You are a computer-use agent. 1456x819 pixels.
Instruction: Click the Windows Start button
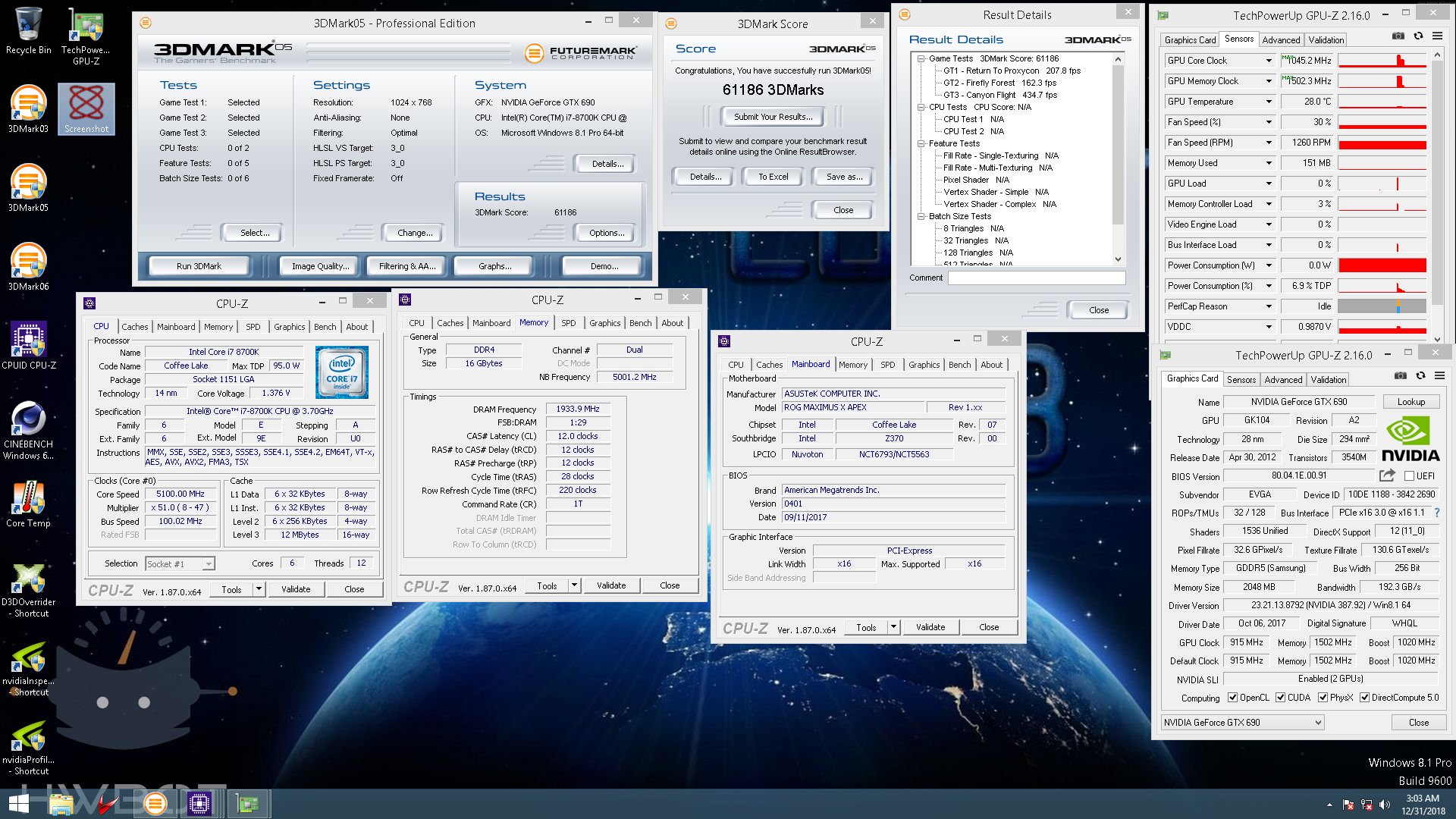point(19,804)
